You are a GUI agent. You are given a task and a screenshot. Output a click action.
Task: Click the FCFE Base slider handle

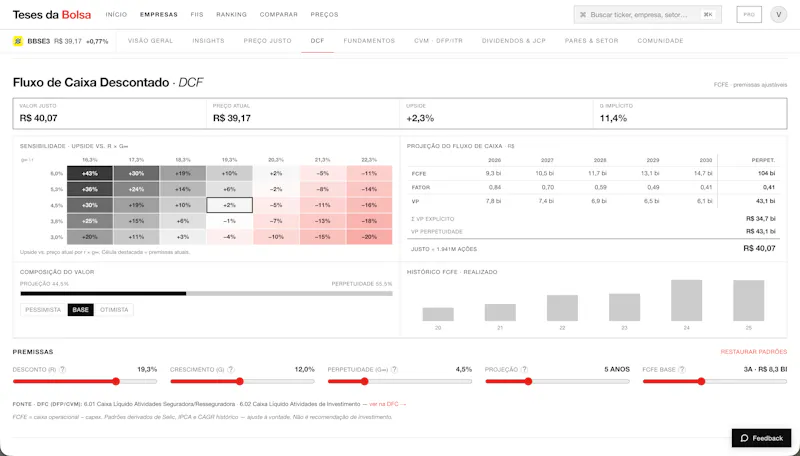click(x=702, y=381)
